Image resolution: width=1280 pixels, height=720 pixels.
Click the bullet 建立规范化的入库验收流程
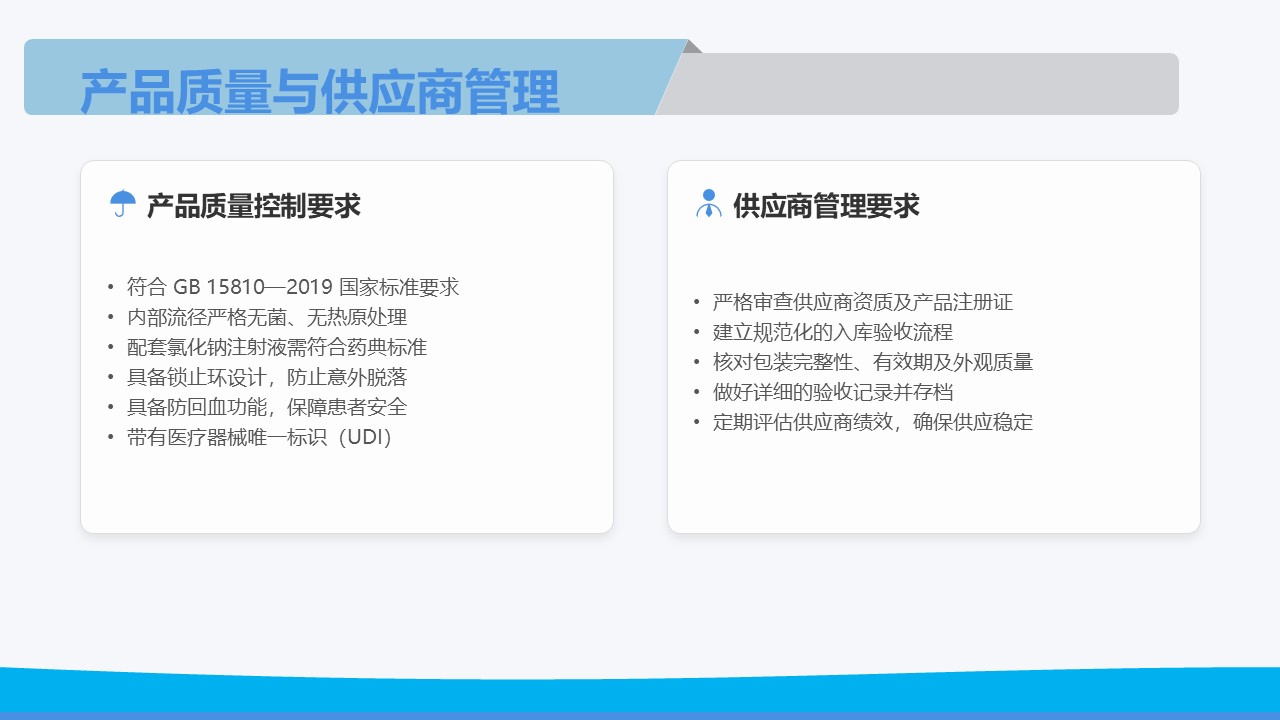coord(832,332)
